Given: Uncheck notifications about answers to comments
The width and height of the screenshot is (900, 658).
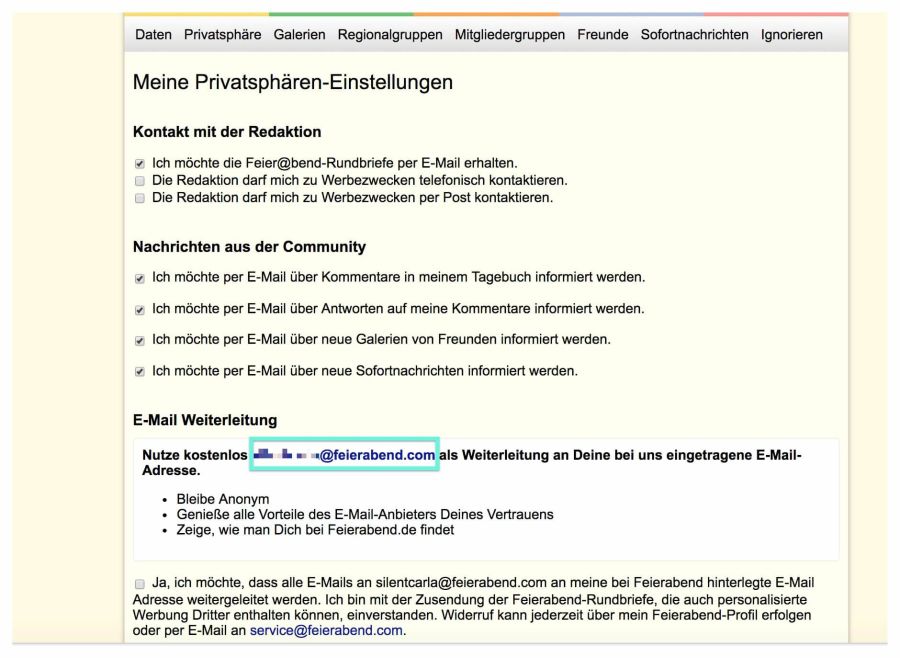Looking at the screenshot, I should (137, 309).
